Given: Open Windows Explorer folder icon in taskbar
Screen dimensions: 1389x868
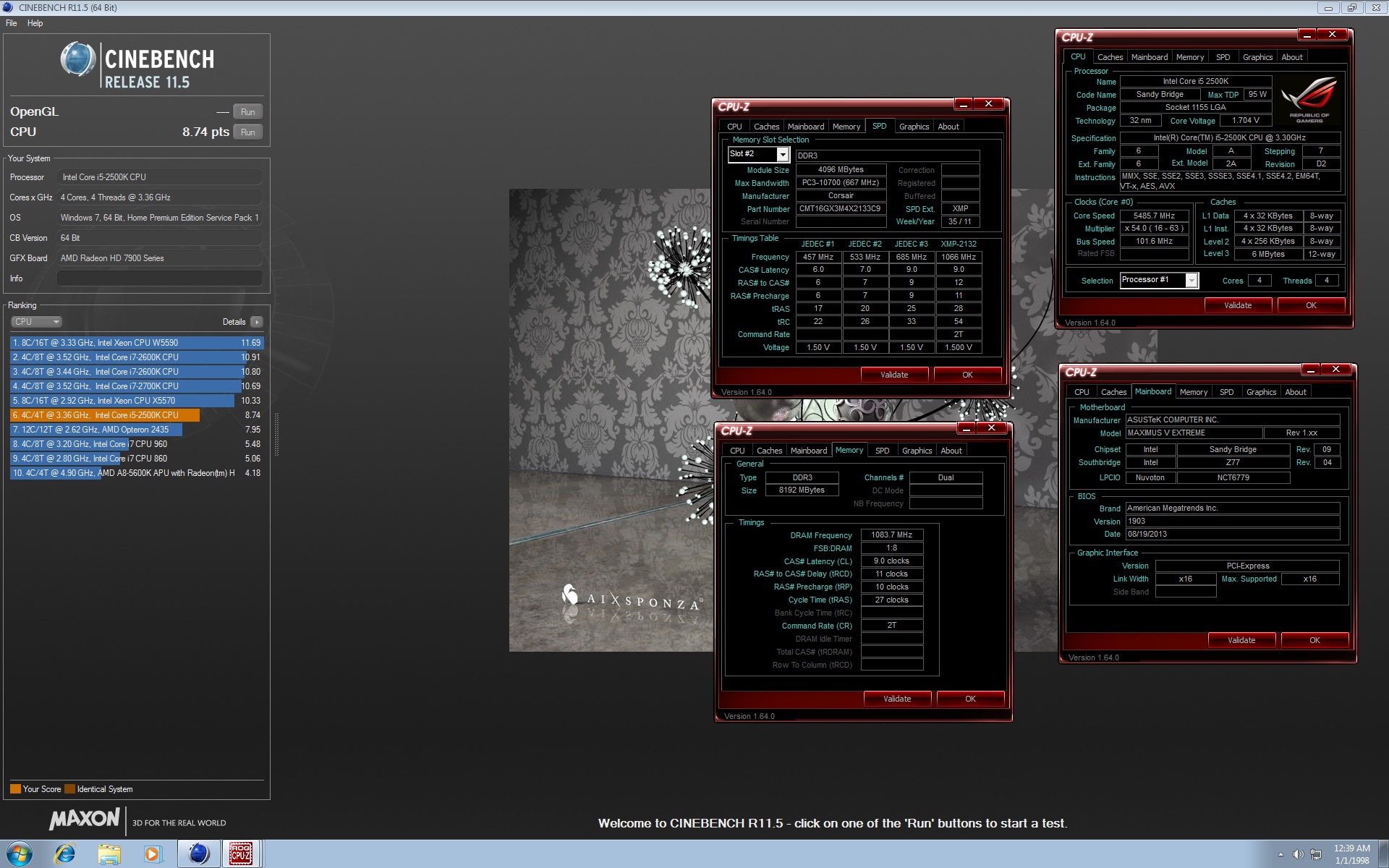Looking at the screenshot, I should [x=109, y=854].
